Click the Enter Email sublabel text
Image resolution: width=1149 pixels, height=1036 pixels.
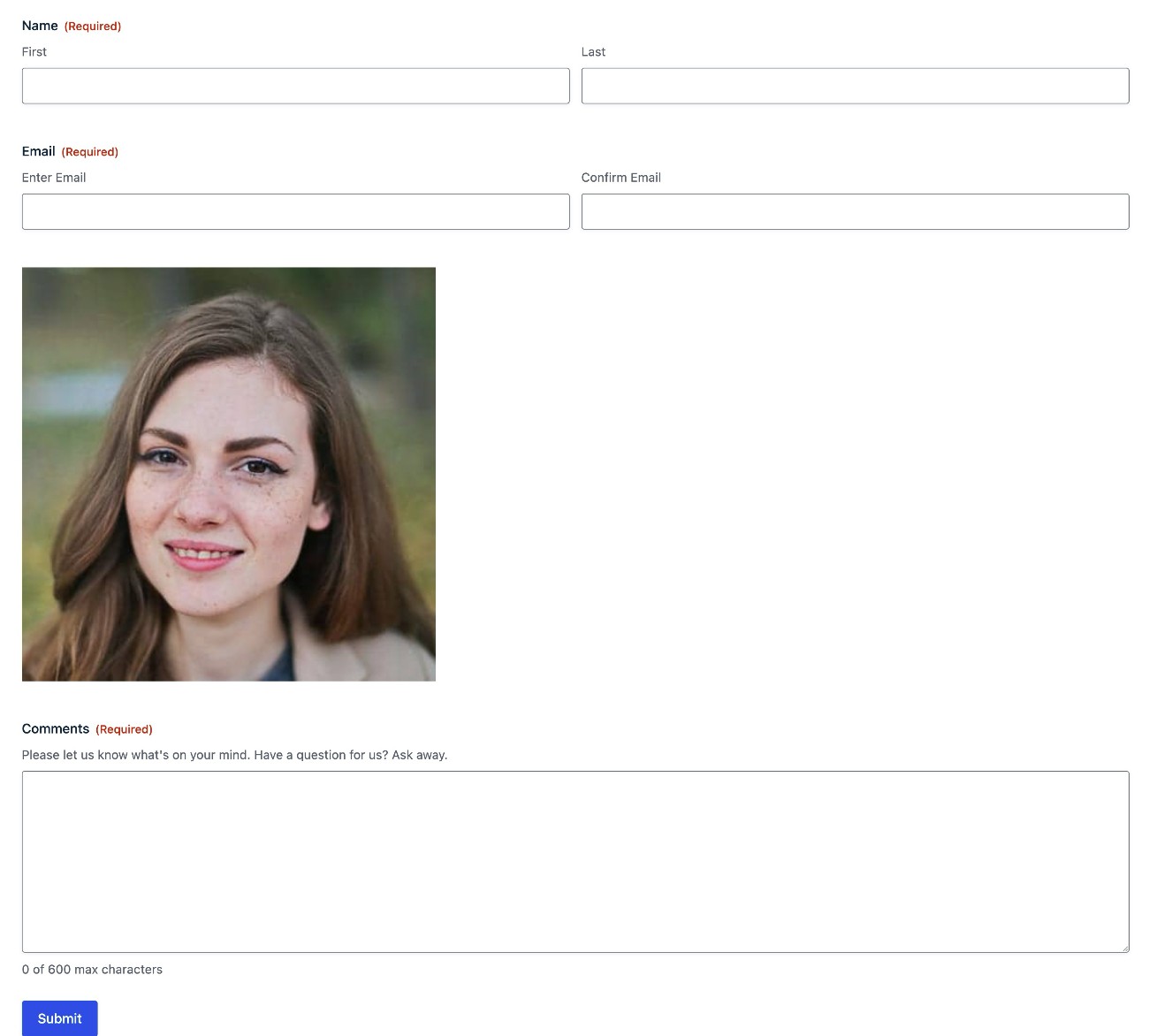pyautogui.click(x=53, y=177)
